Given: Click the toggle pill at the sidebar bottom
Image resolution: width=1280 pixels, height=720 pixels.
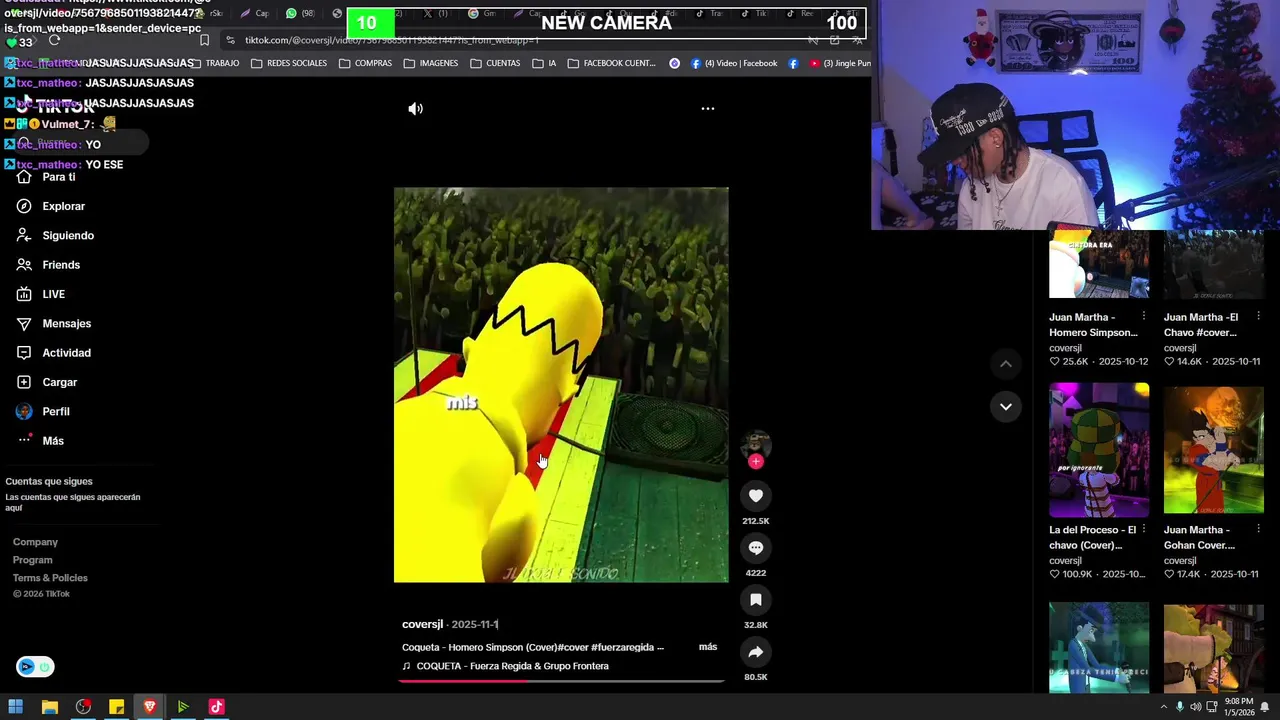Looking at the screenshot, I should coord(35,667).
